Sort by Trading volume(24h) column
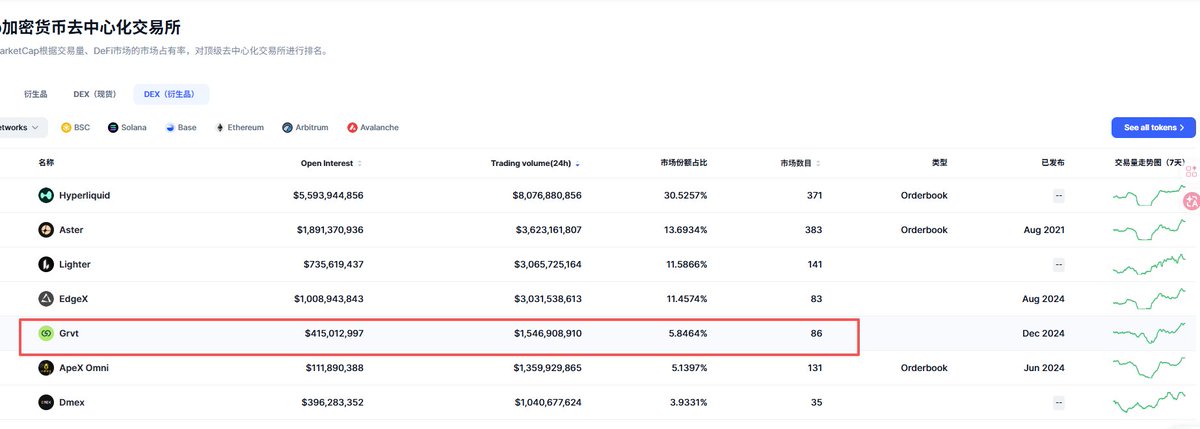This screenshot has height=429, width=1200. click(535, 163)
